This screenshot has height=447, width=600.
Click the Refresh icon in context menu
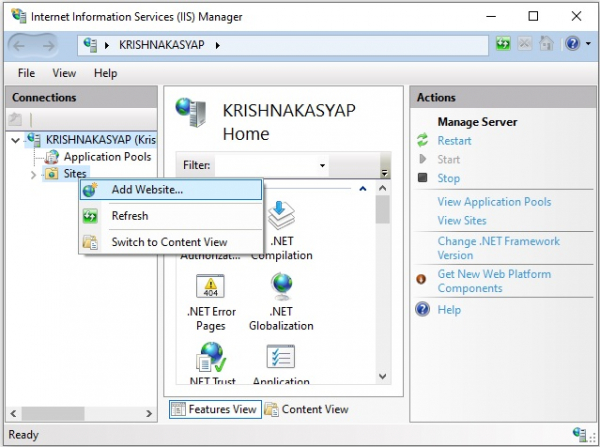[90, 216]
